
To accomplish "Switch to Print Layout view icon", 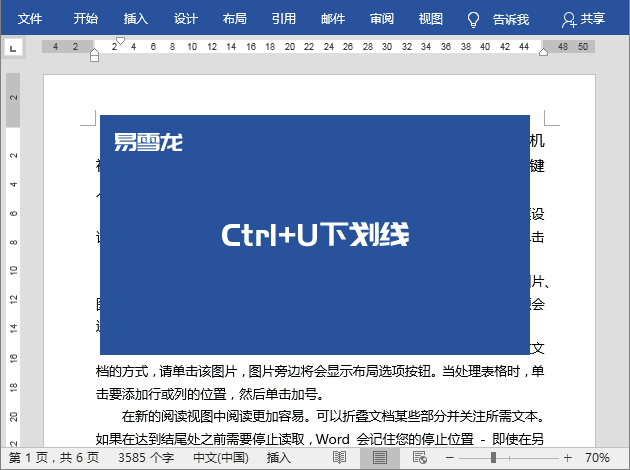I will (x=380, y=457).
